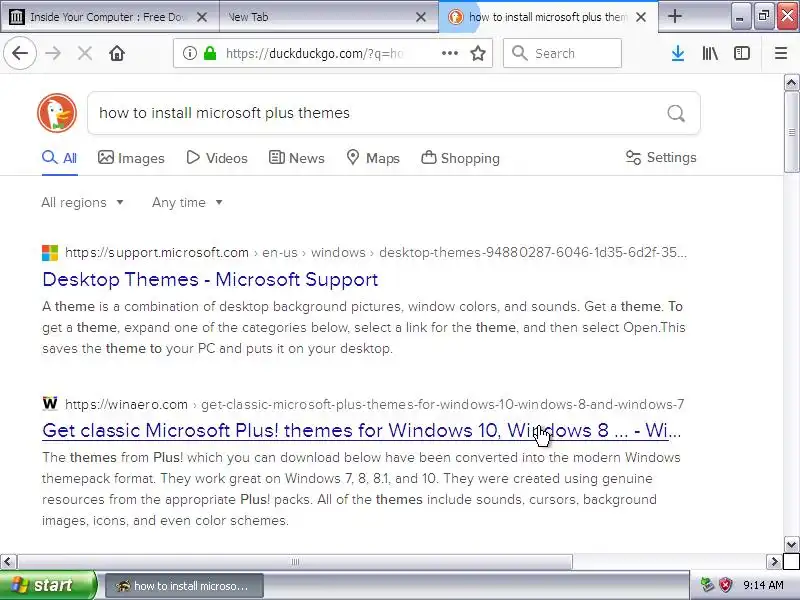Open a new tab with plus button
Viewport: 800px width, 600px height.
coord(674,16)
